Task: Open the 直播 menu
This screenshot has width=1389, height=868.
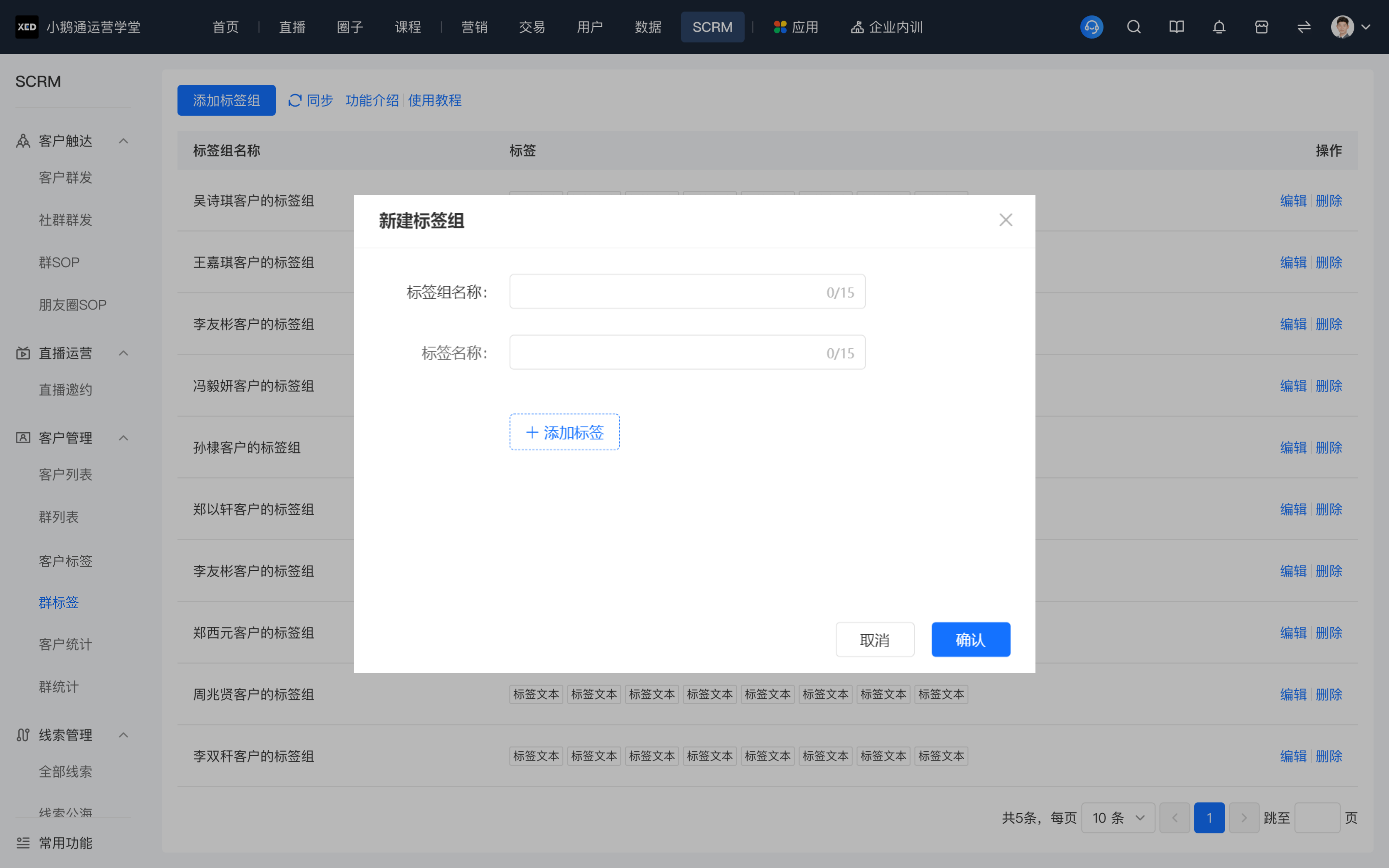Action: (292, 27)
